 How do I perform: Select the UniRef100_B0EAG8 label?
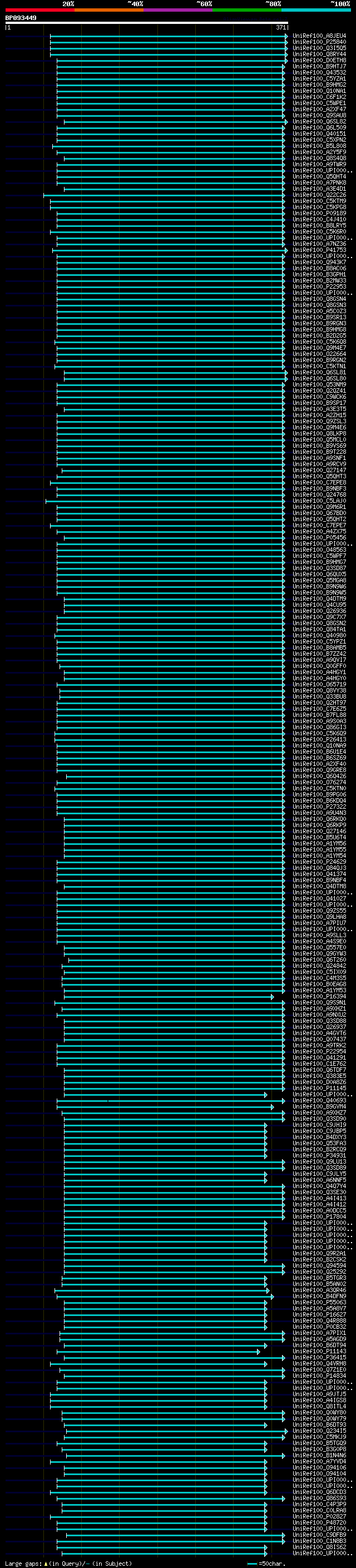click(x=319, y=985)
